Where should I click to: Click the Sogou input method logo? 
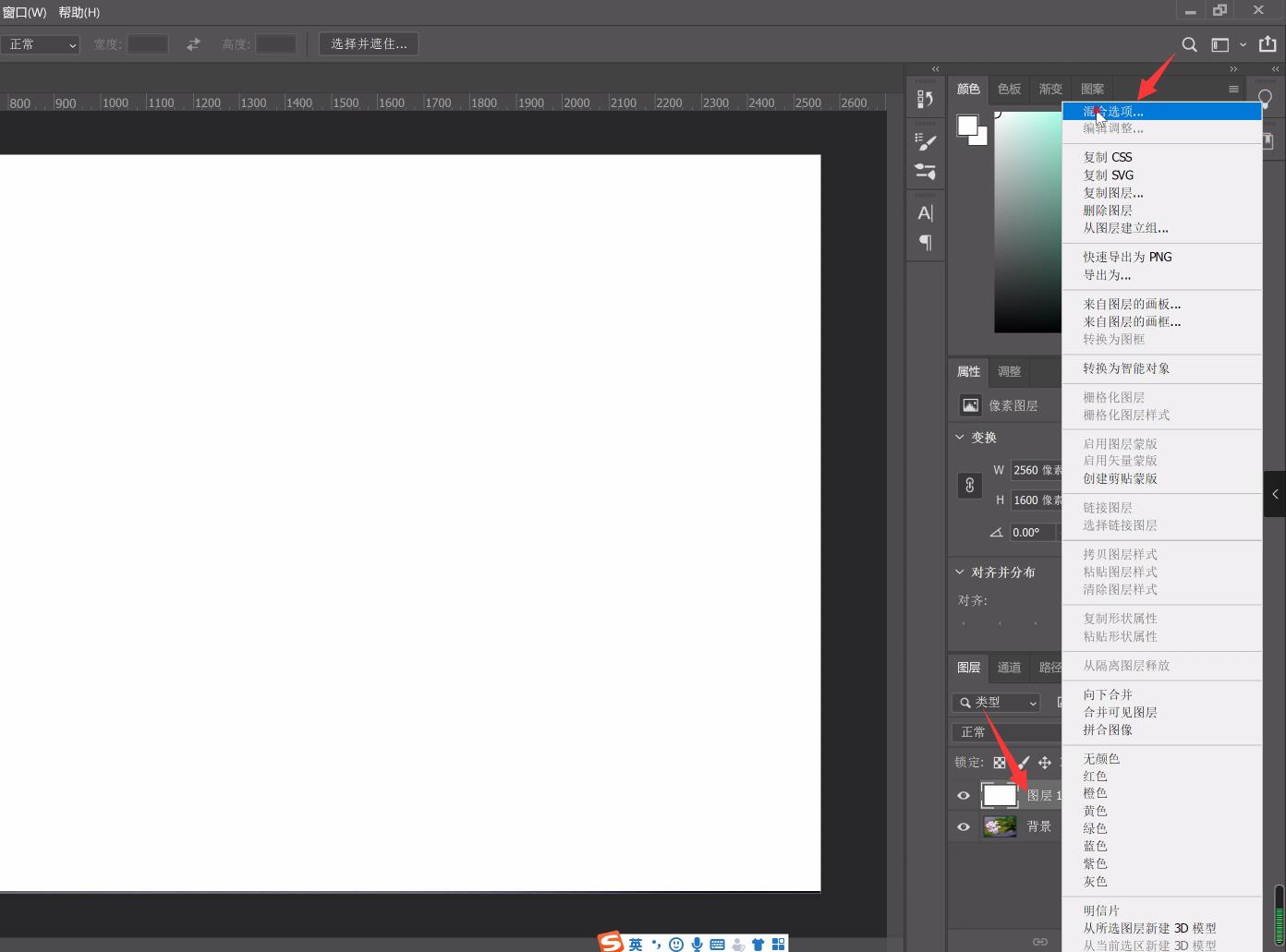point(611,942)
